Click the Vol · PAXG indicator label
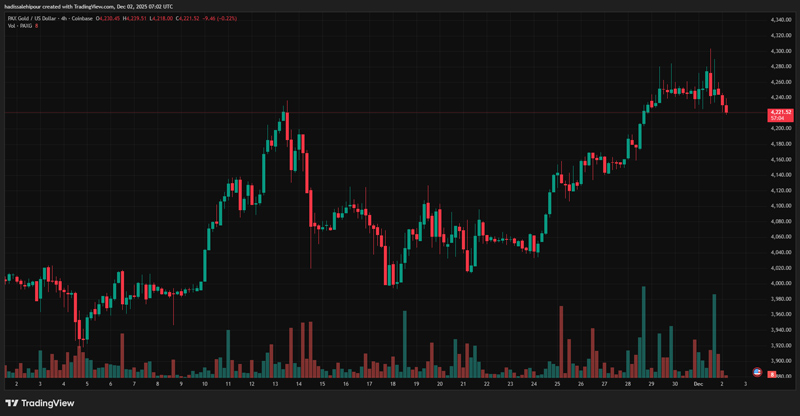The width and height of the screenshot is (800, 416). pyautogui.click(x=20, y=26)
